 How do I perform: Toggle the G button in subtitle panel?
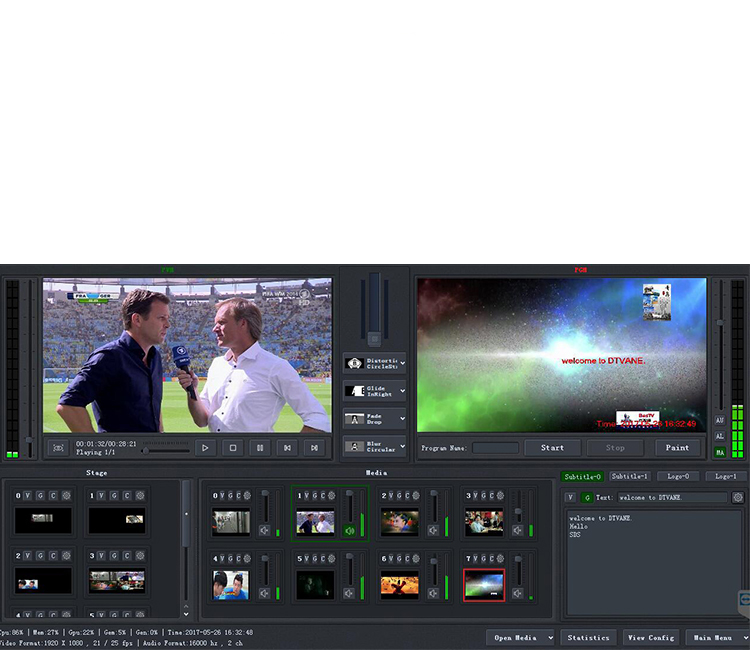[587, 497]
